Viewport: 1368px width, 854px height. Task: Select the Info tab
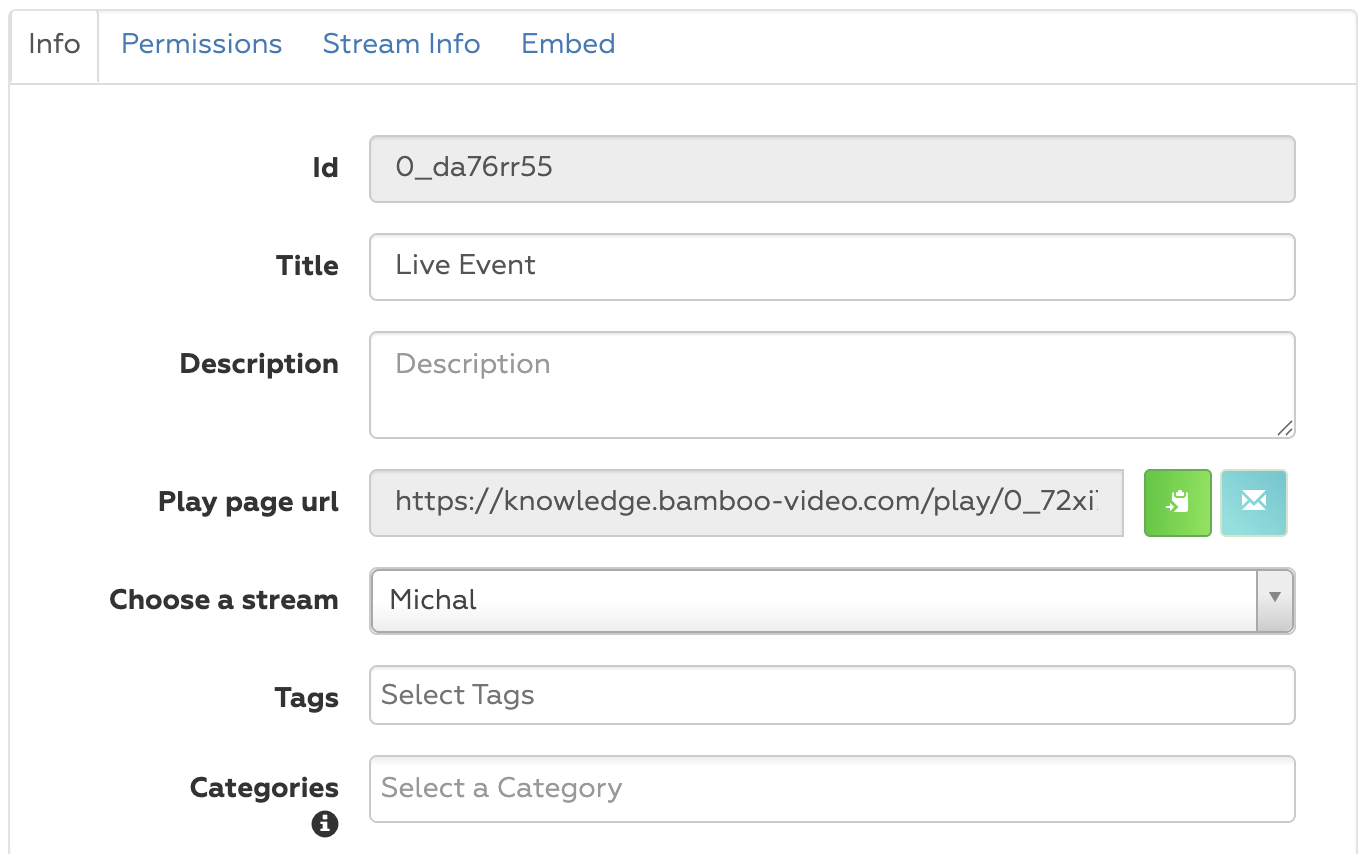tap(54, 44)
